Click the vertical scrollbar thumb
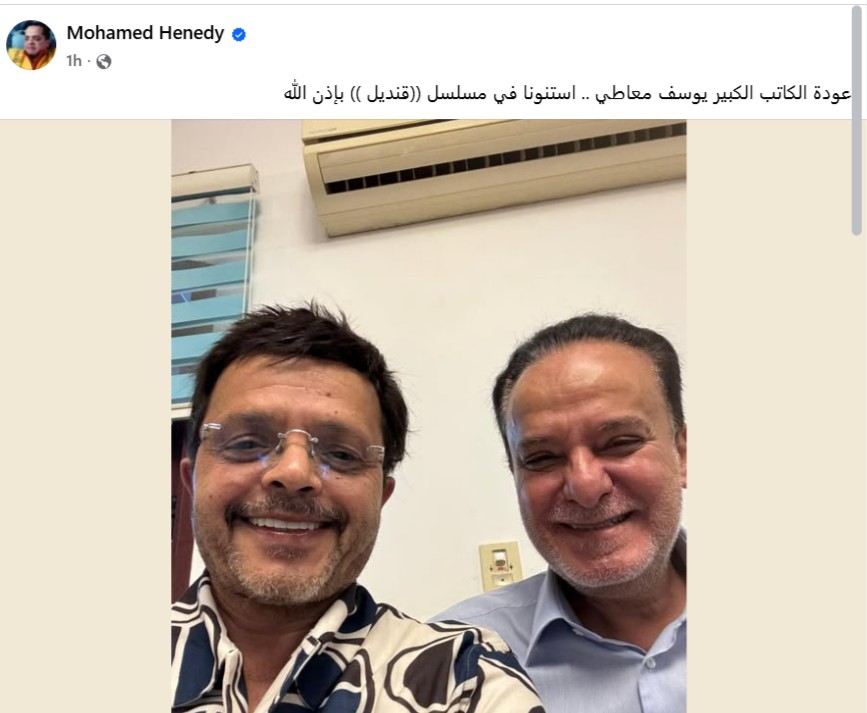 pos(857,120)
